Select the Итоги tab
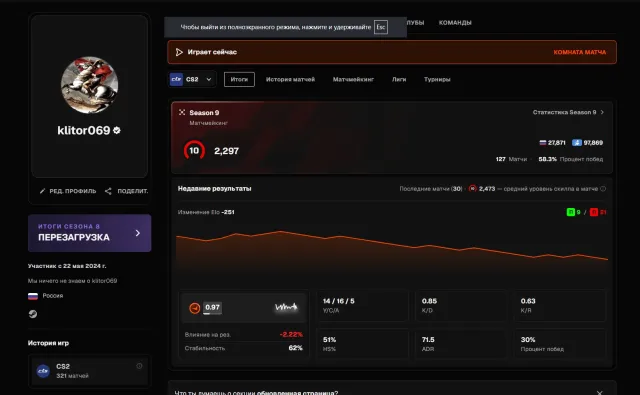 (239, 79)
